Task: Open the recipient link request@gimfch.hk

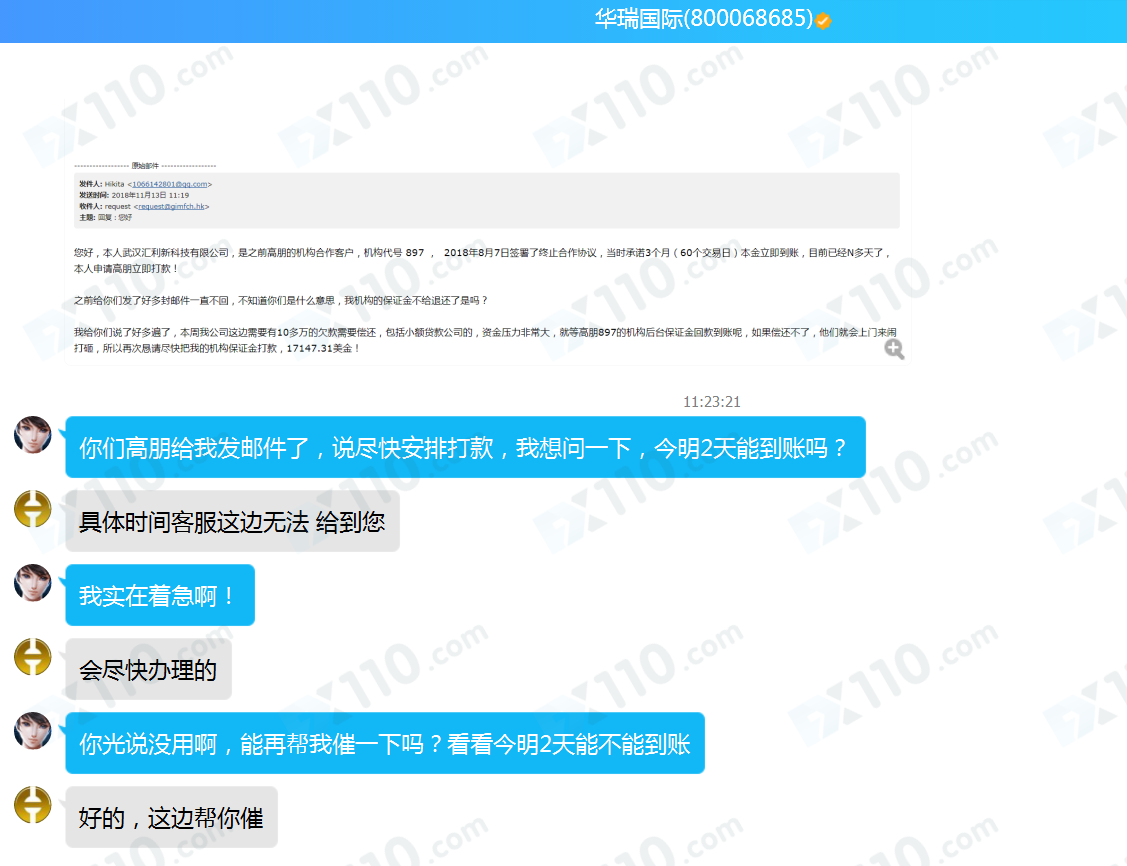Action: pos(171,207)
